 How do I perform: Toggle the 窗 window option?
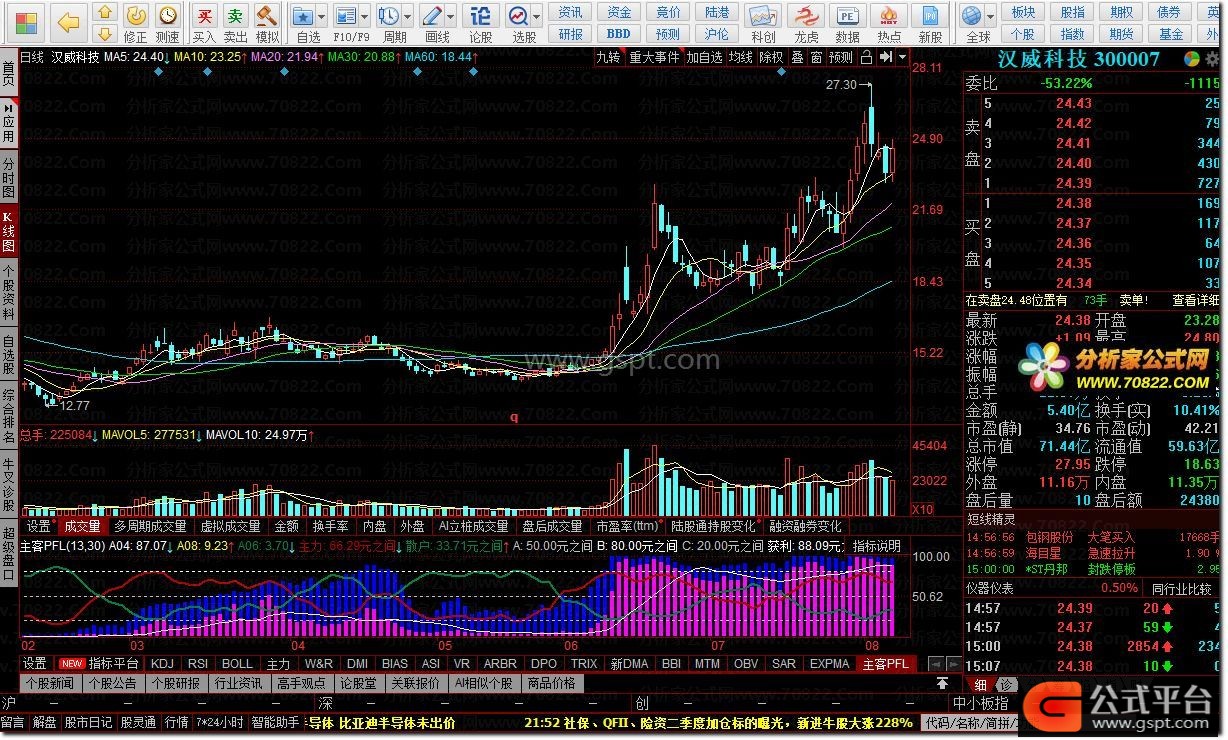[x=817, y=57]
